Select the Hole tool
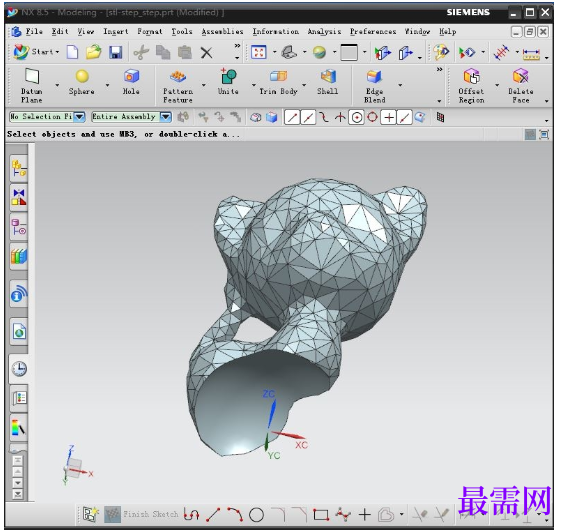Image resolution: width=570 pixels, height=532 pixels. (131, 83)
